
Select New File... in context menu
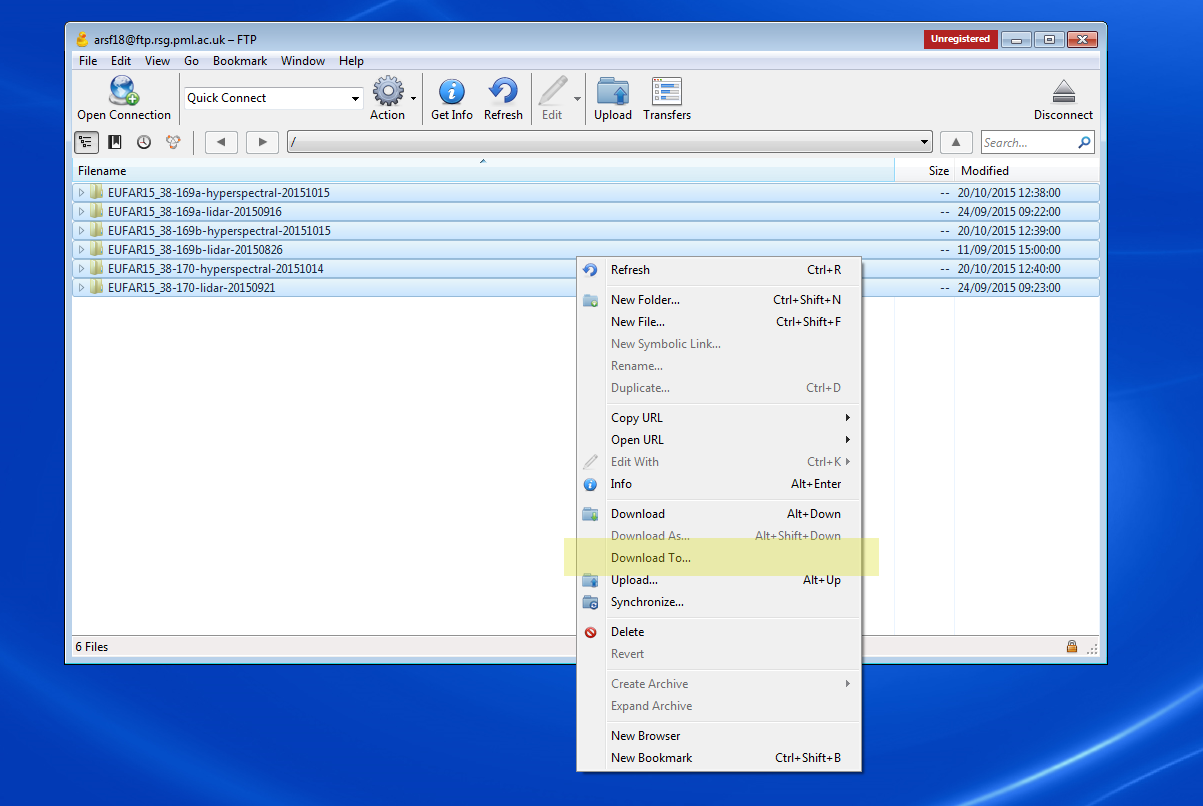719,322
